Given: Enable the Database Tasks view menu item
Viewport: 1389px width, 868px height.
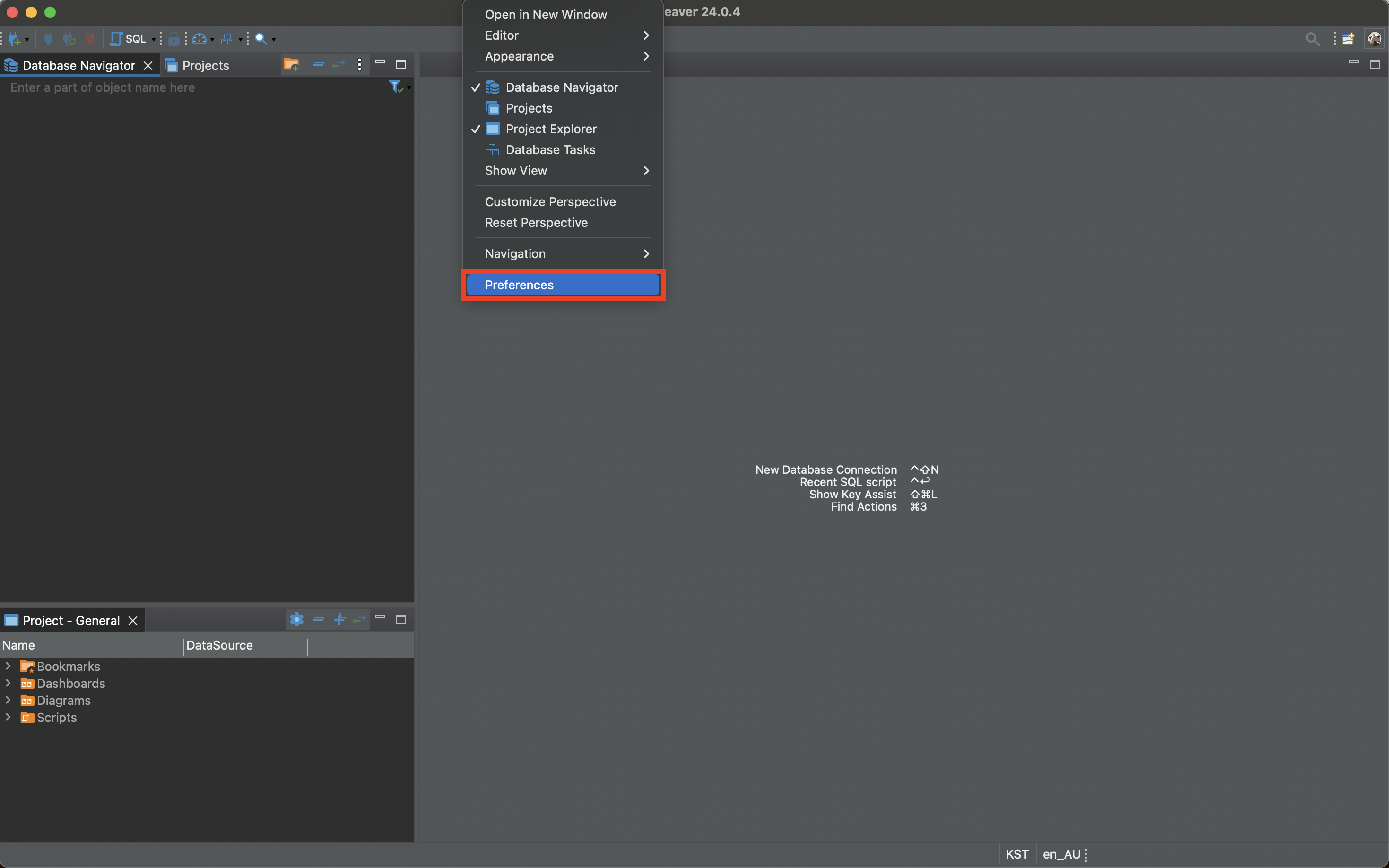Looking at the screenshot, I should (x=550, y=150).
